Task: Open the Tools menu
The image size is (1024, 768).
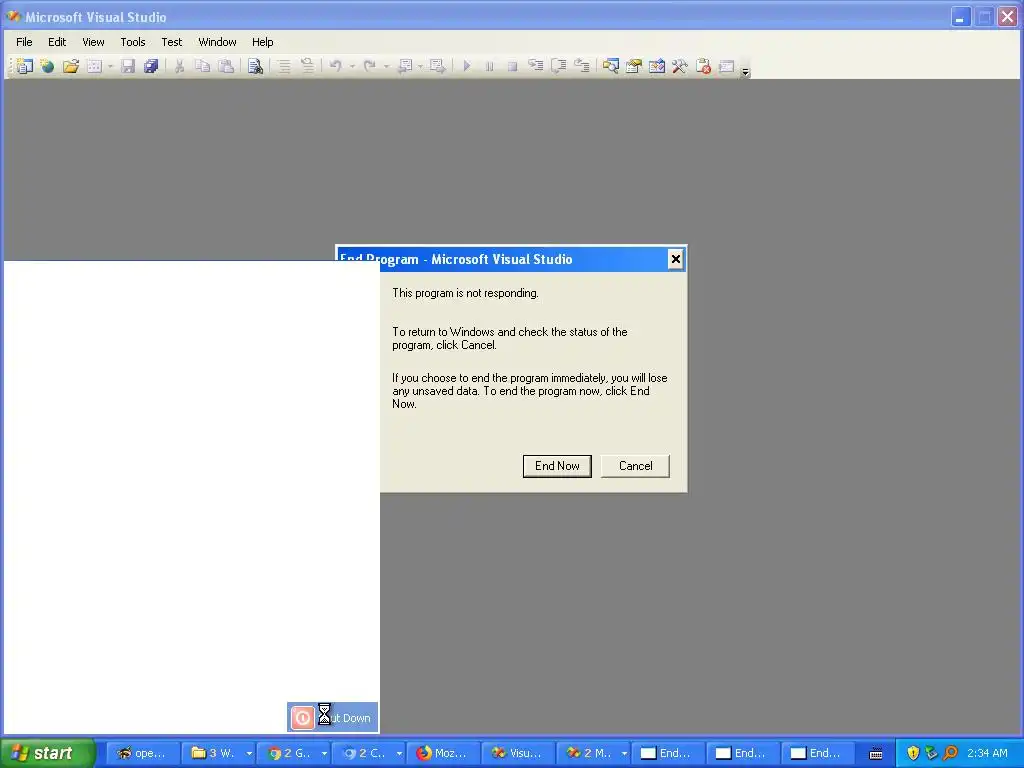Action: pos(133,42)
